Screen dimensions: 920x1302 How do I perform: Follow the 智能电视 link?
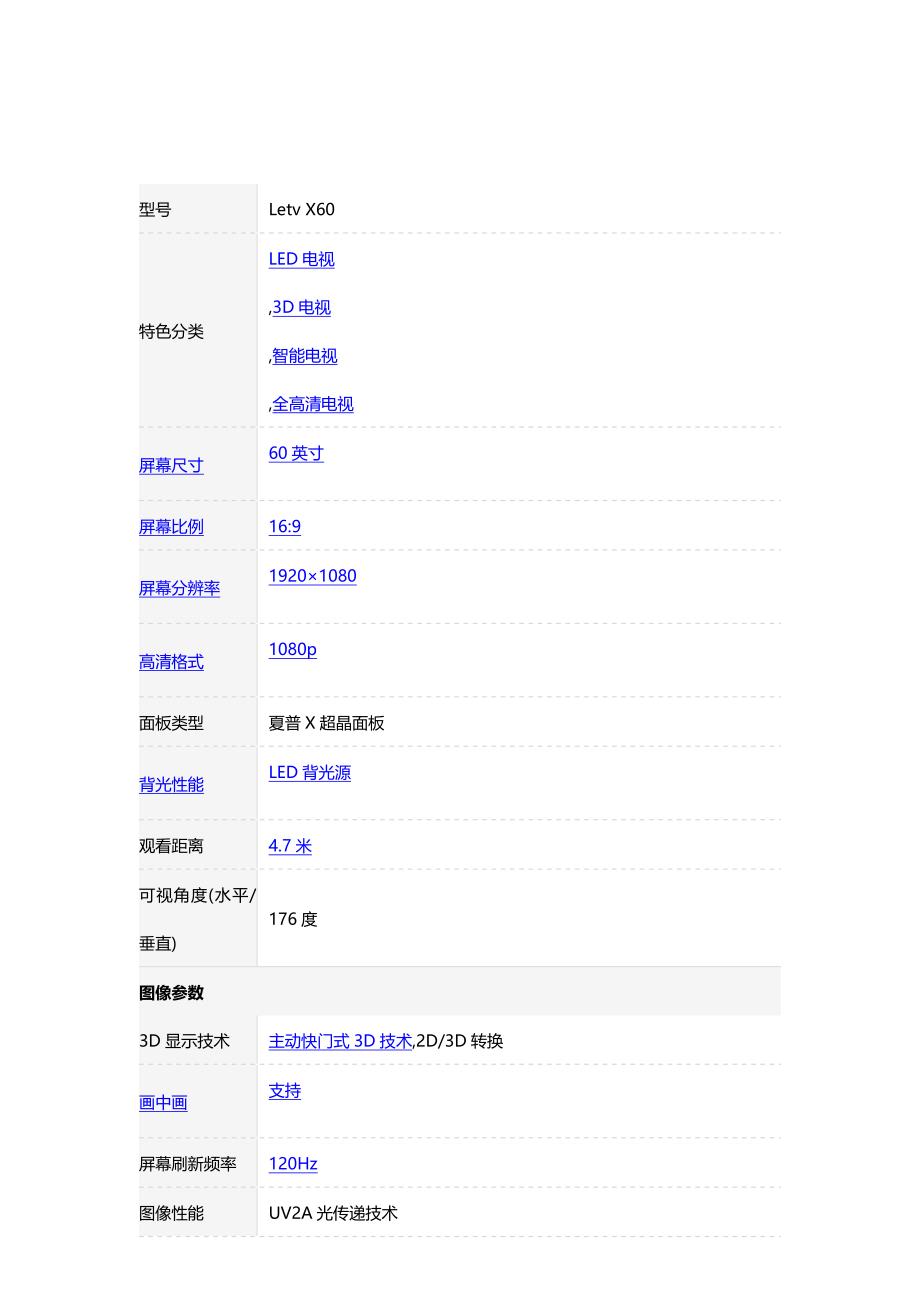click(305, 356)
